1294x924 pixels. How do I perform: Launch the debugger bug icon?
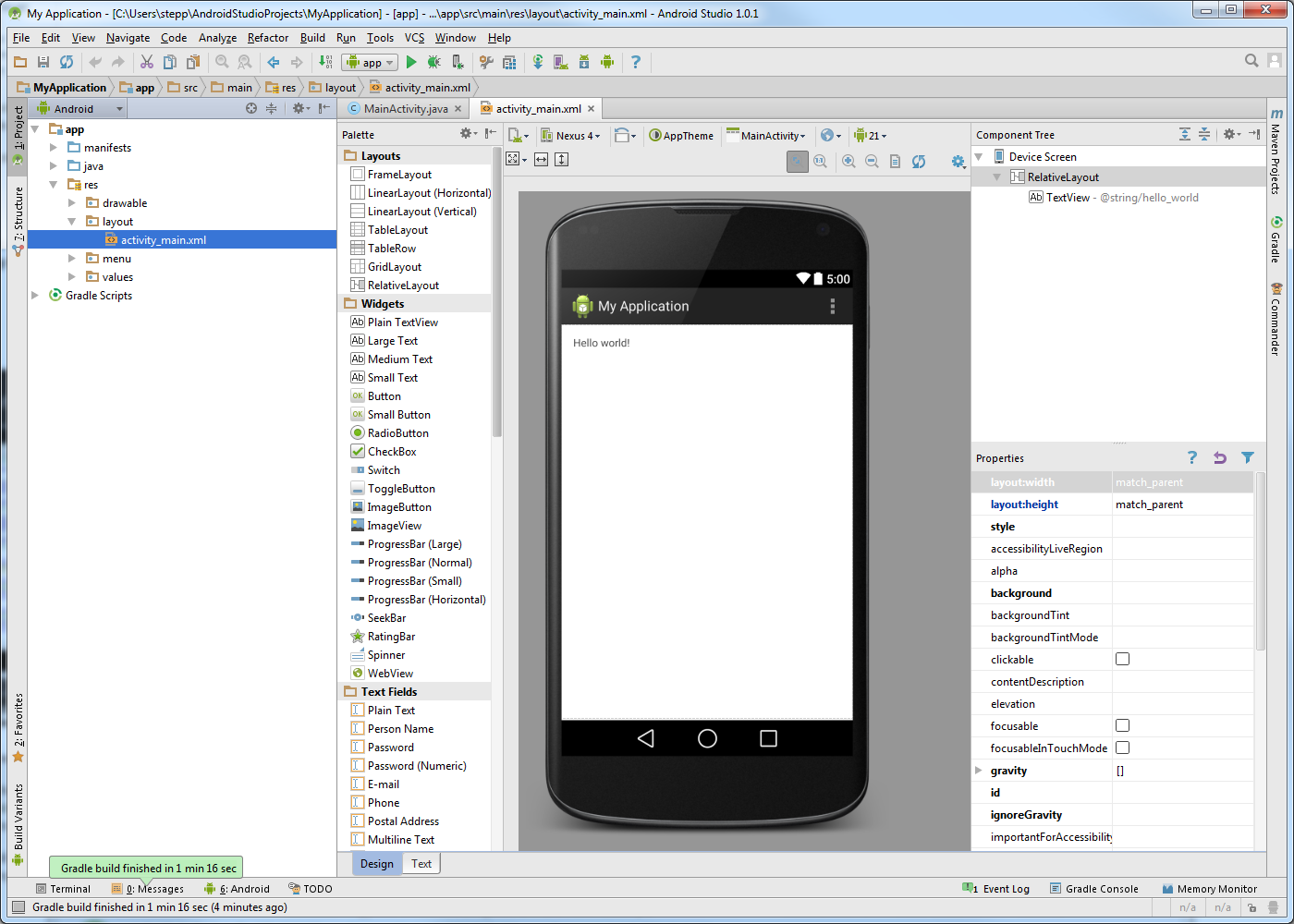click(x=433, y=62)
